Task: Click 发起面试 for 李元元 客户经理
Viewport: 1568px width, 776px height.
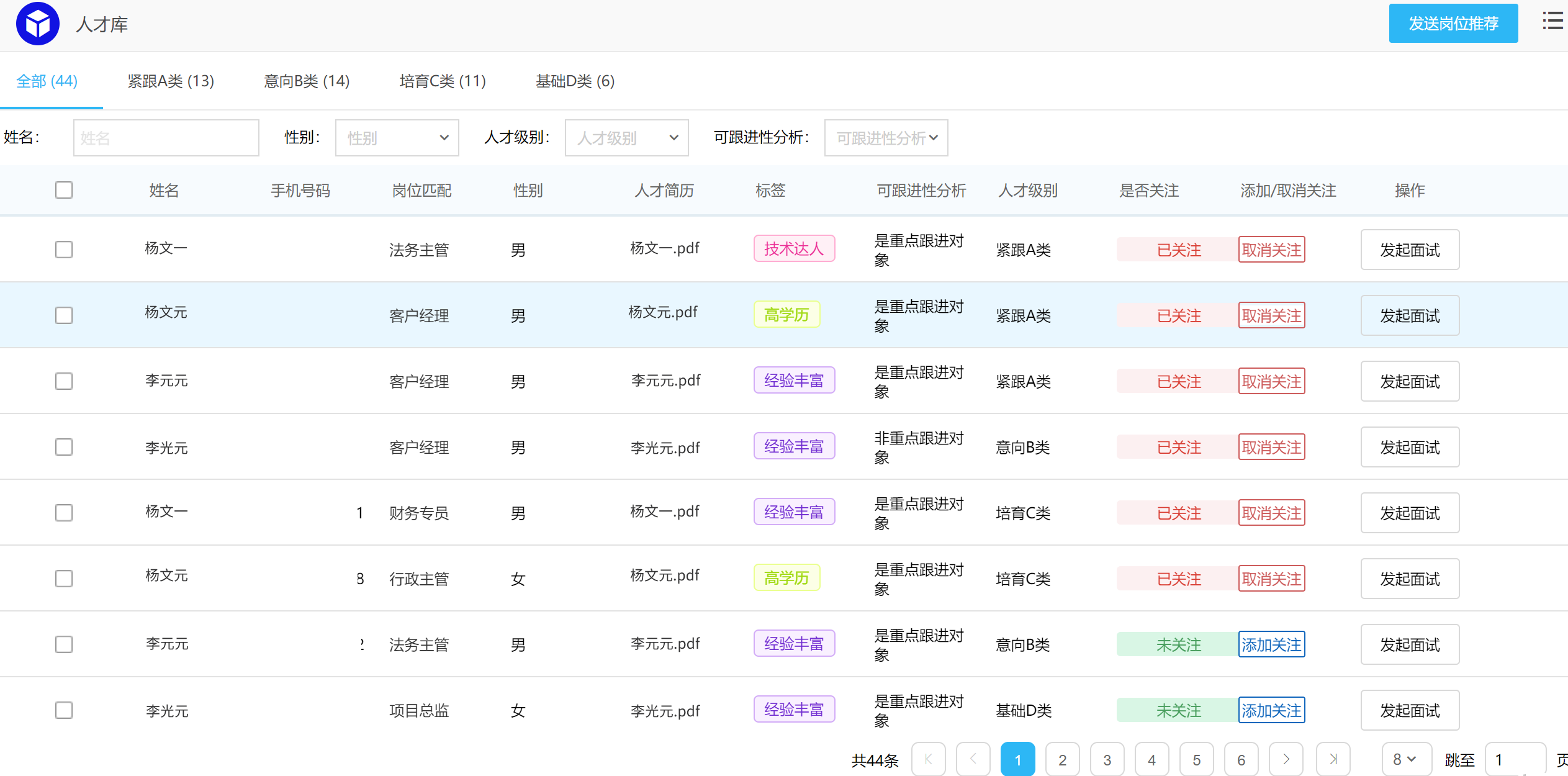Action: point(1410,381)
